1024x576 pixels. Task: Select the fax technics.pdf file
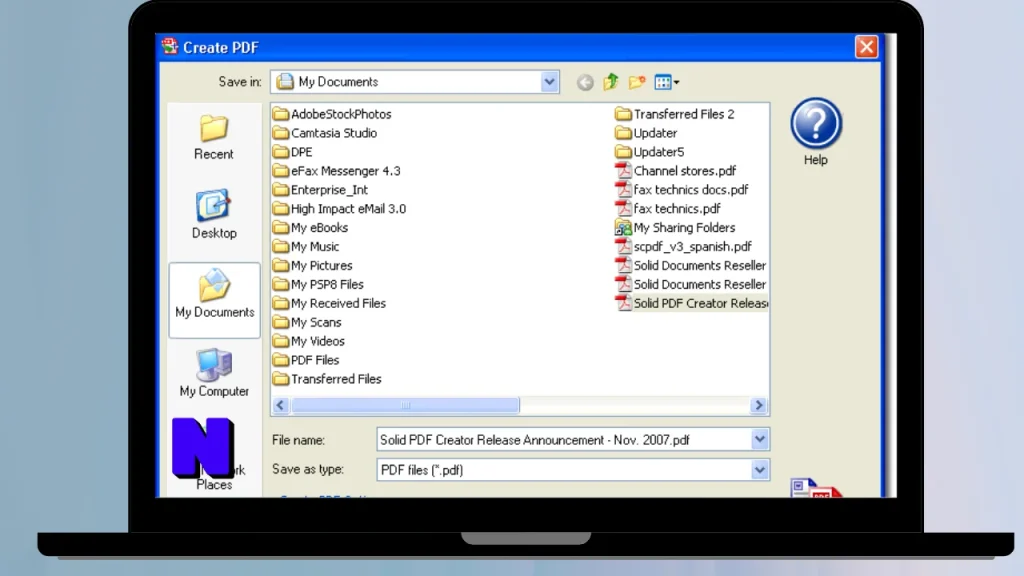click(x=668, y=209)
